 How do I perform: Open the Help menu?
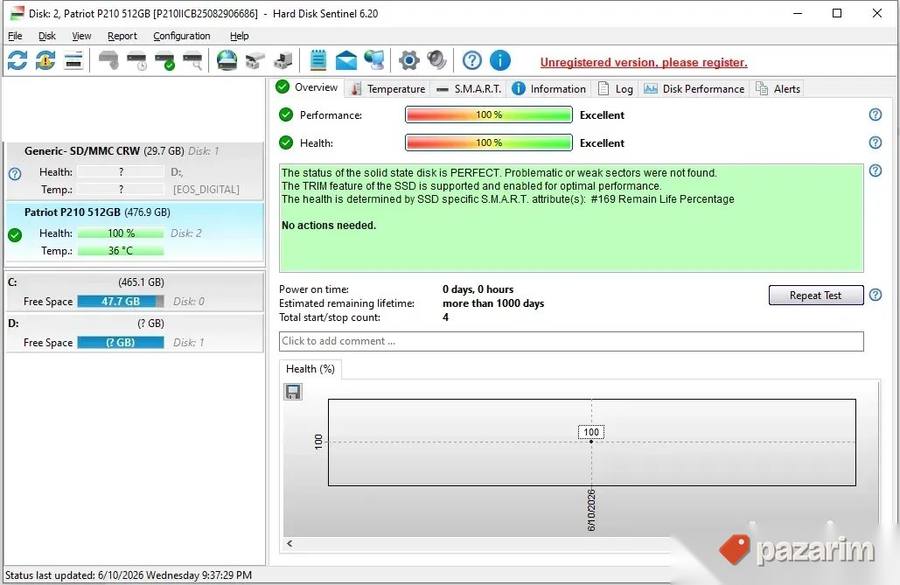pyautogui.click(x=239, y=36)
